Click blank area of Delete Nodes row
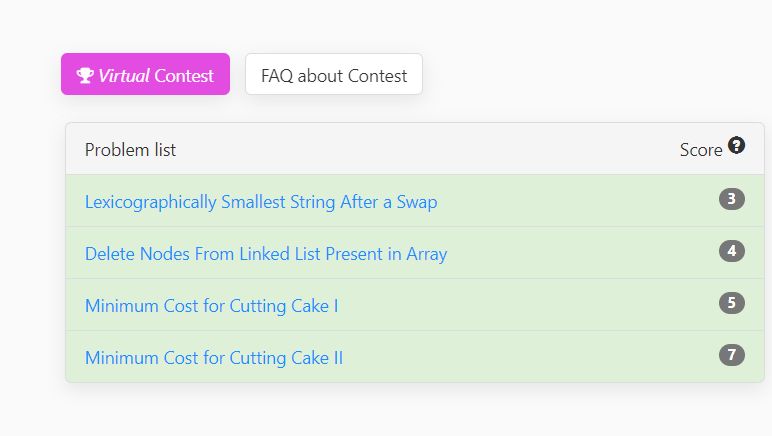772x436 pixels. coord(581,253)
